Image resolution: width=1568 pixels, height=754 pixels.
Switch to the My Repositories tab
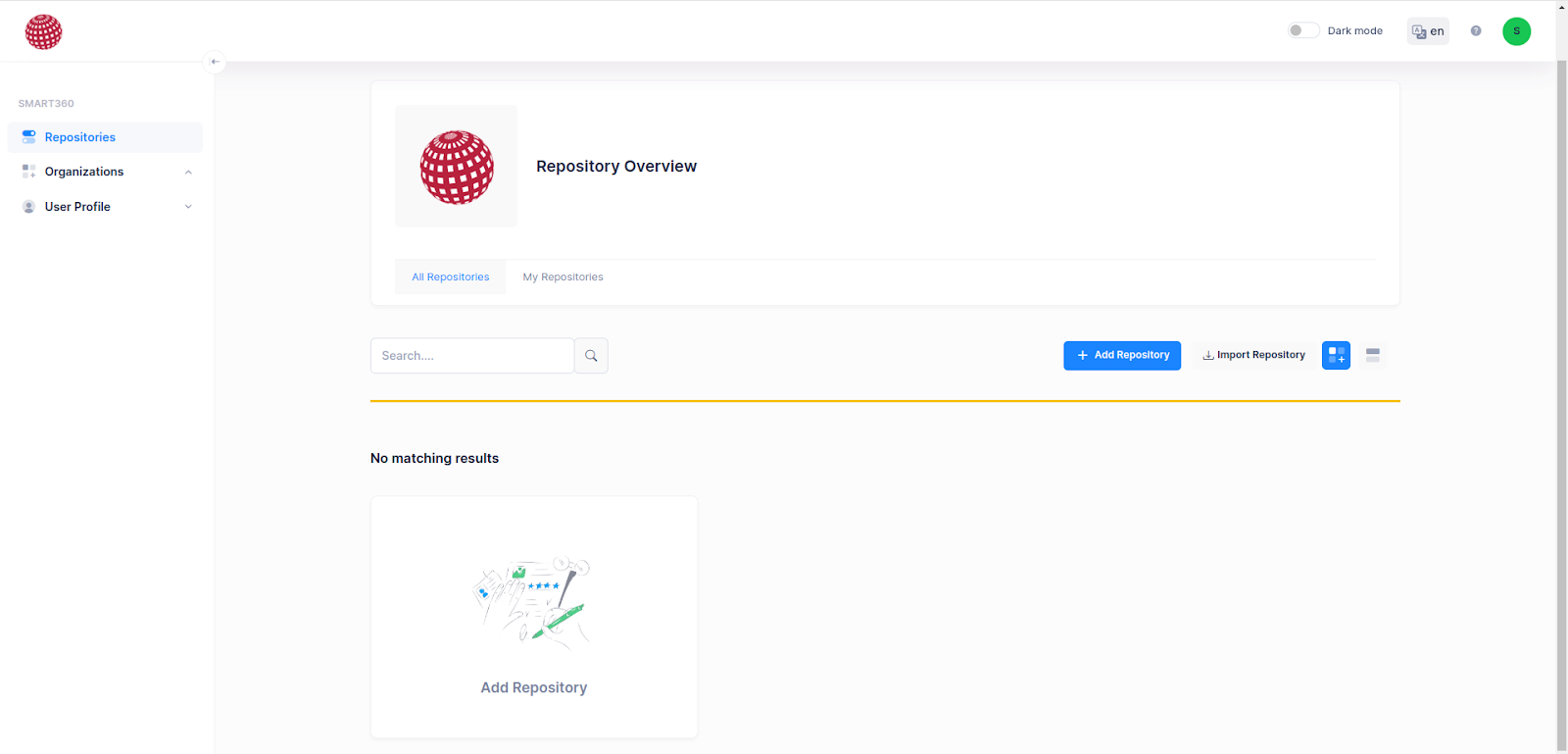click(x=563, y=277)
